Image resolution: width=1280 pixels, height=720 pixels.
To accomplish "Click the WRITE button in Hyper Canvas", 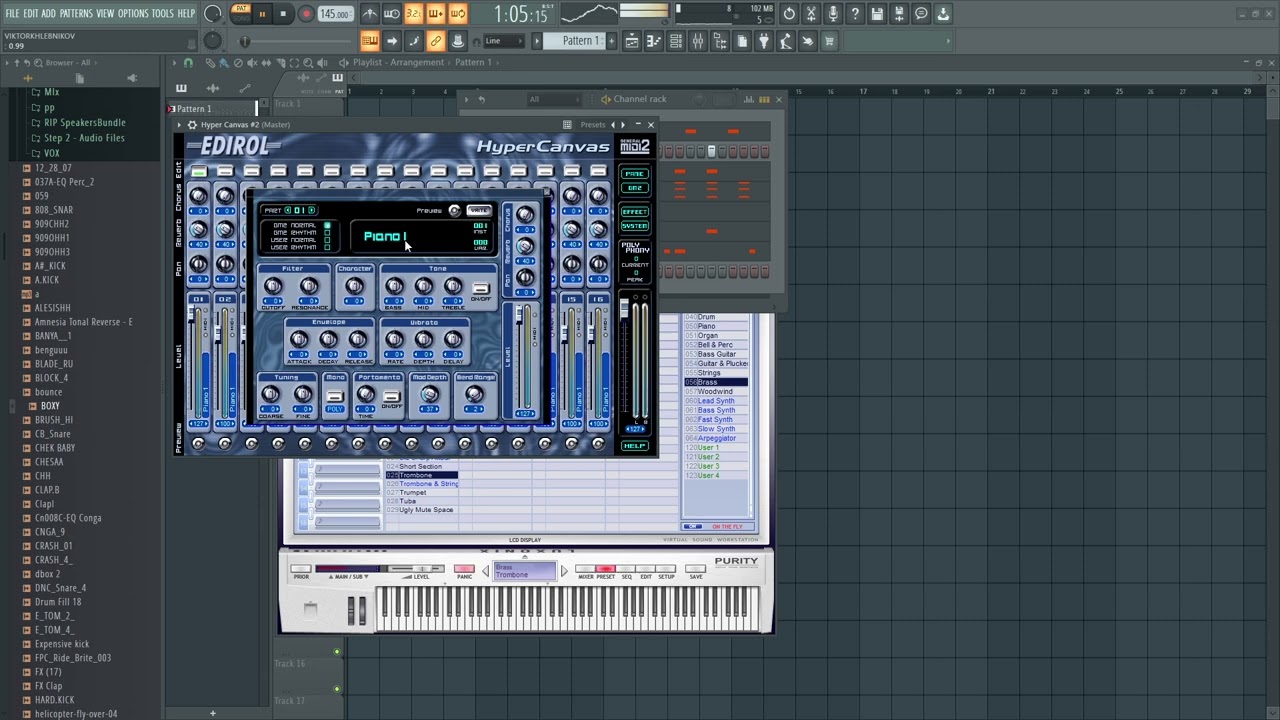I will tap(479, 210).
